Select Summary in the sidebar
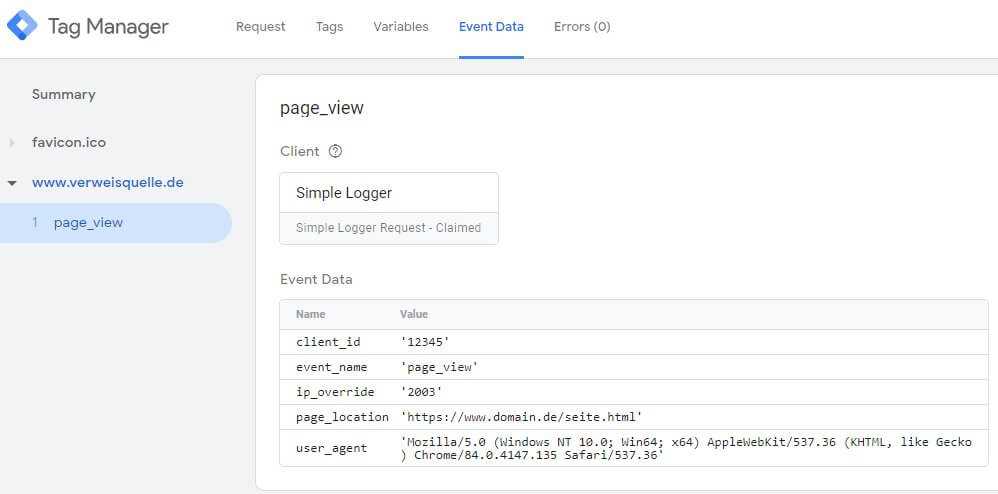The height and width of the screenshot is (494, 998). point(64,94)
